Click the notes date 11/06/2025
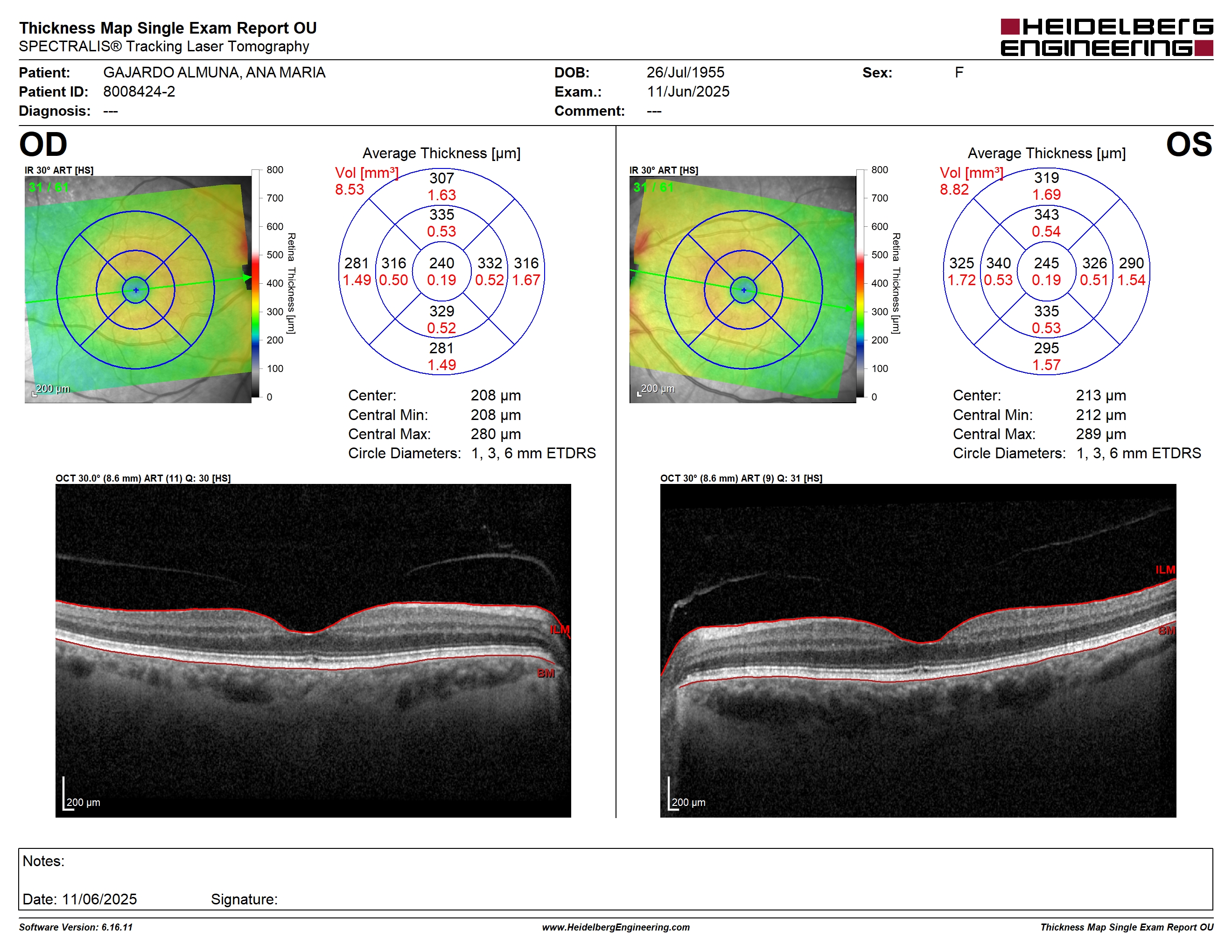The width and height of the screenshot is (1232, 952). [x=99, y=900]
